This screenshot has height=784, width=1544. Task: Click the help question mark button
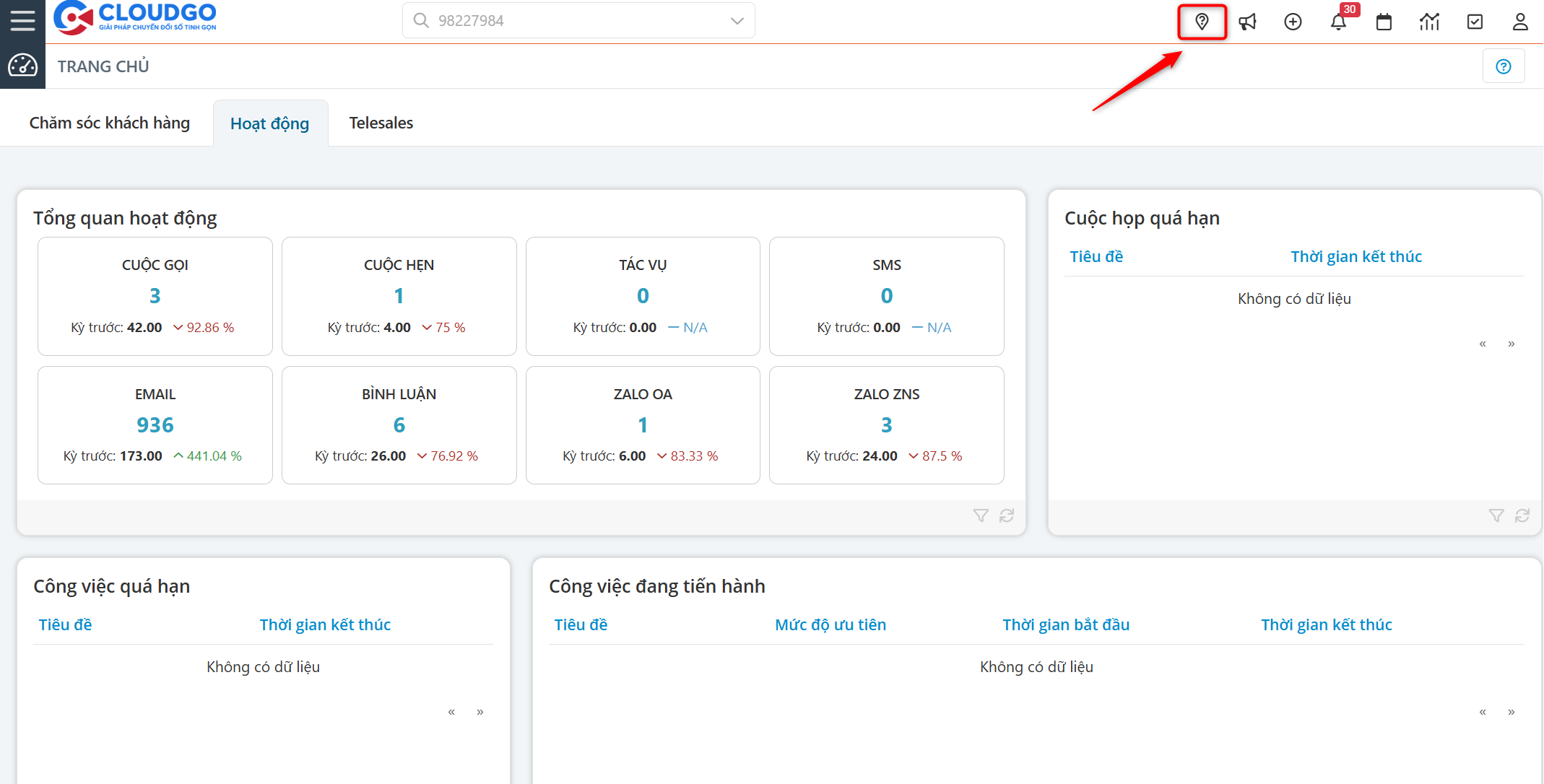click(1503, 66)
